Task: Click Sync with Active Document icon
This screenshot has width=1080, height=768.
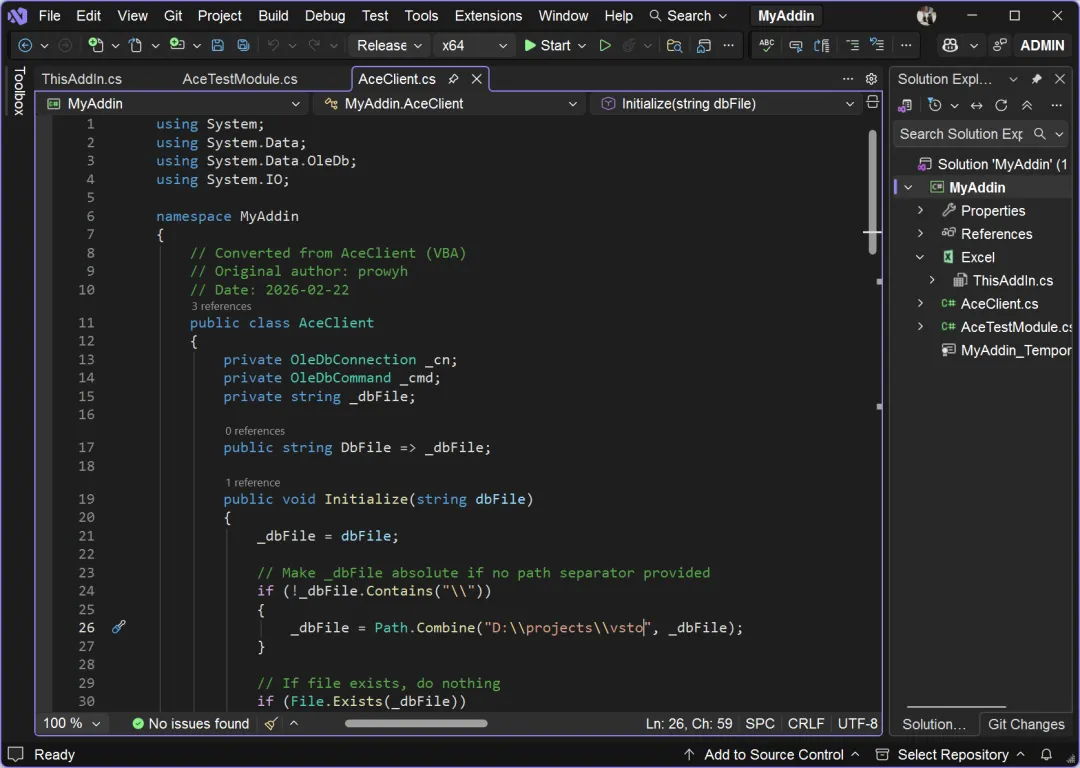Action: coord(976,105)
